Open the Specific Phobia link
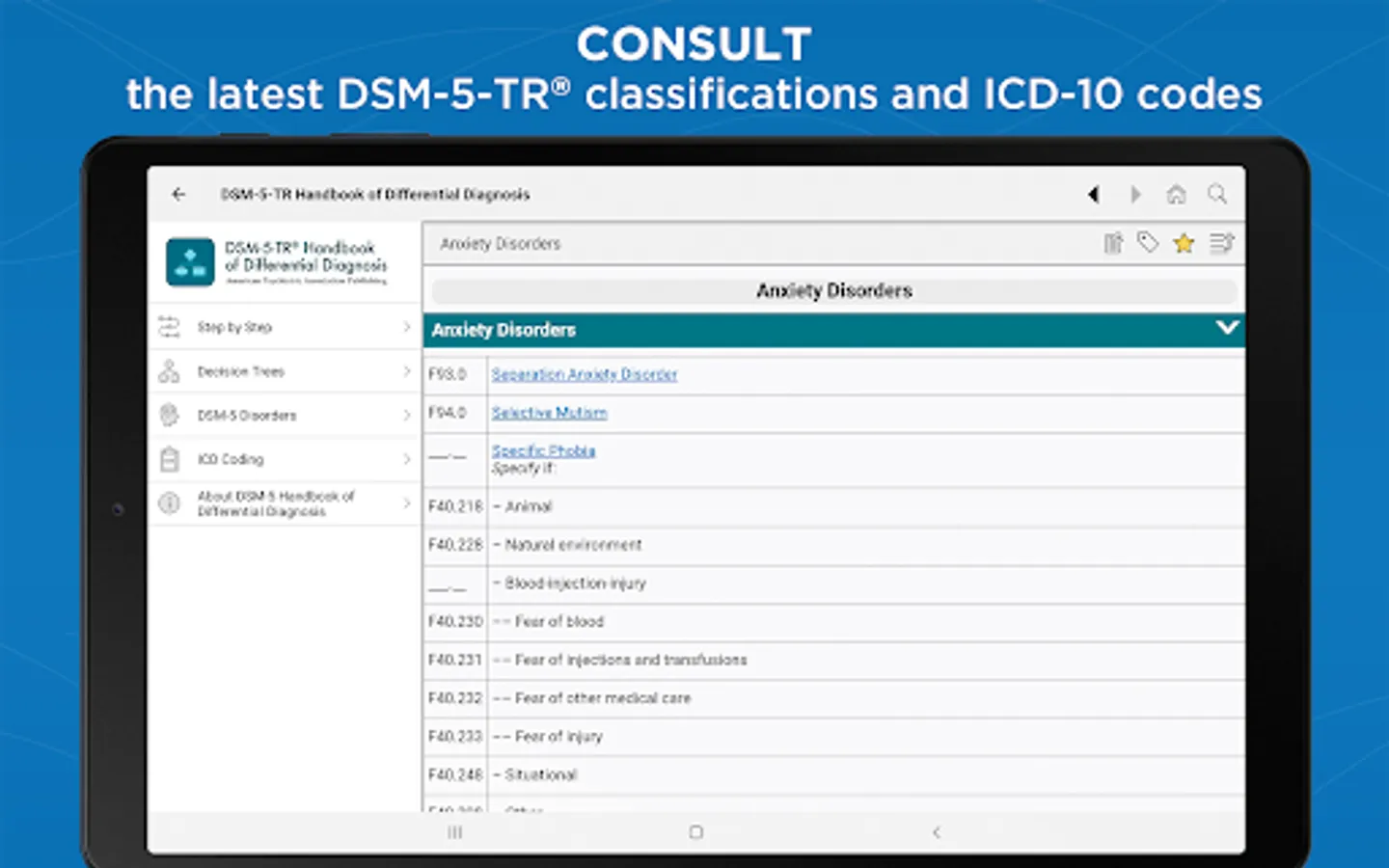 (544, 450)
